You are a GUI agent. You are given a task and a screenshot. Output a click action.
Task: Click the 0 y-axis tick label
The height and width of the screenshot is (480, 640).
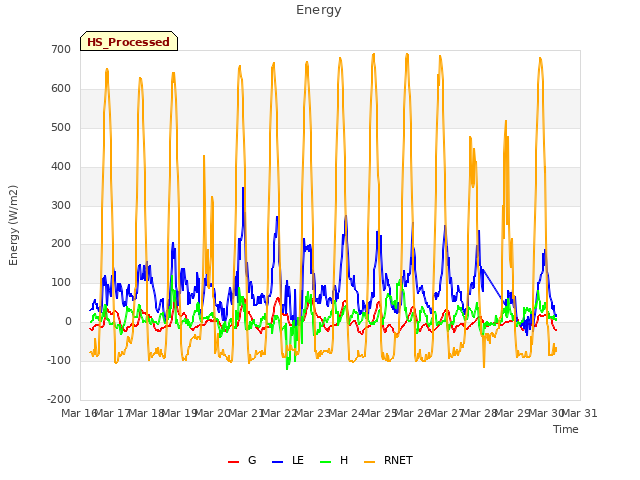[x=68, y=322]
